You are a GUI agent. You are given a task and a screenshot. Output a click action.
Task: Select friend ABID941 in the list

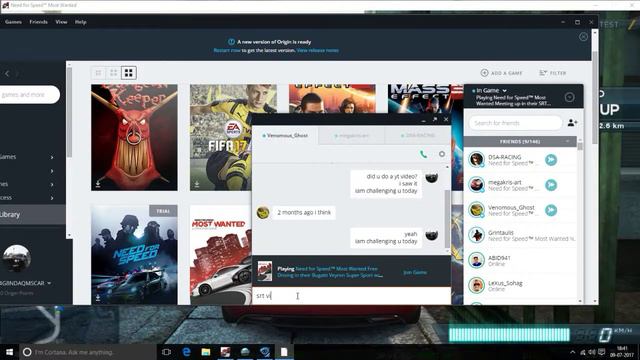coord(520,260)
